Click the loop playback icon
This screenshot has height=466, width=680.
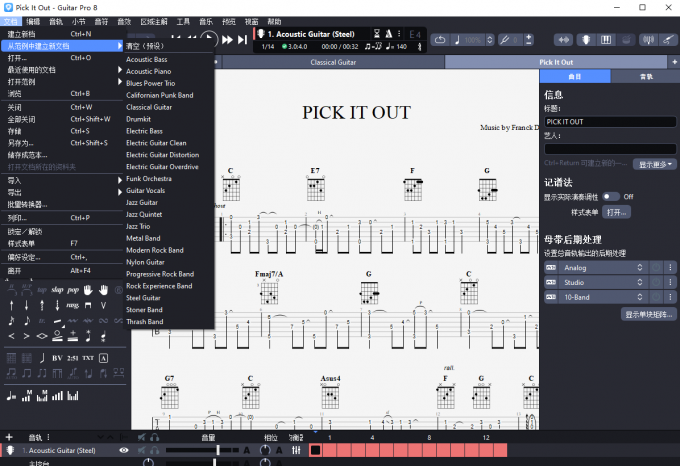tap(441, 39)
